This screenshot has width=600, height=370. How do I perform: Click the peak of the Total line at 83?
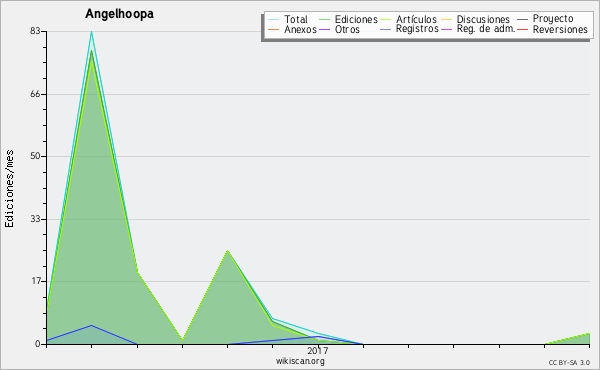point(91,32)
